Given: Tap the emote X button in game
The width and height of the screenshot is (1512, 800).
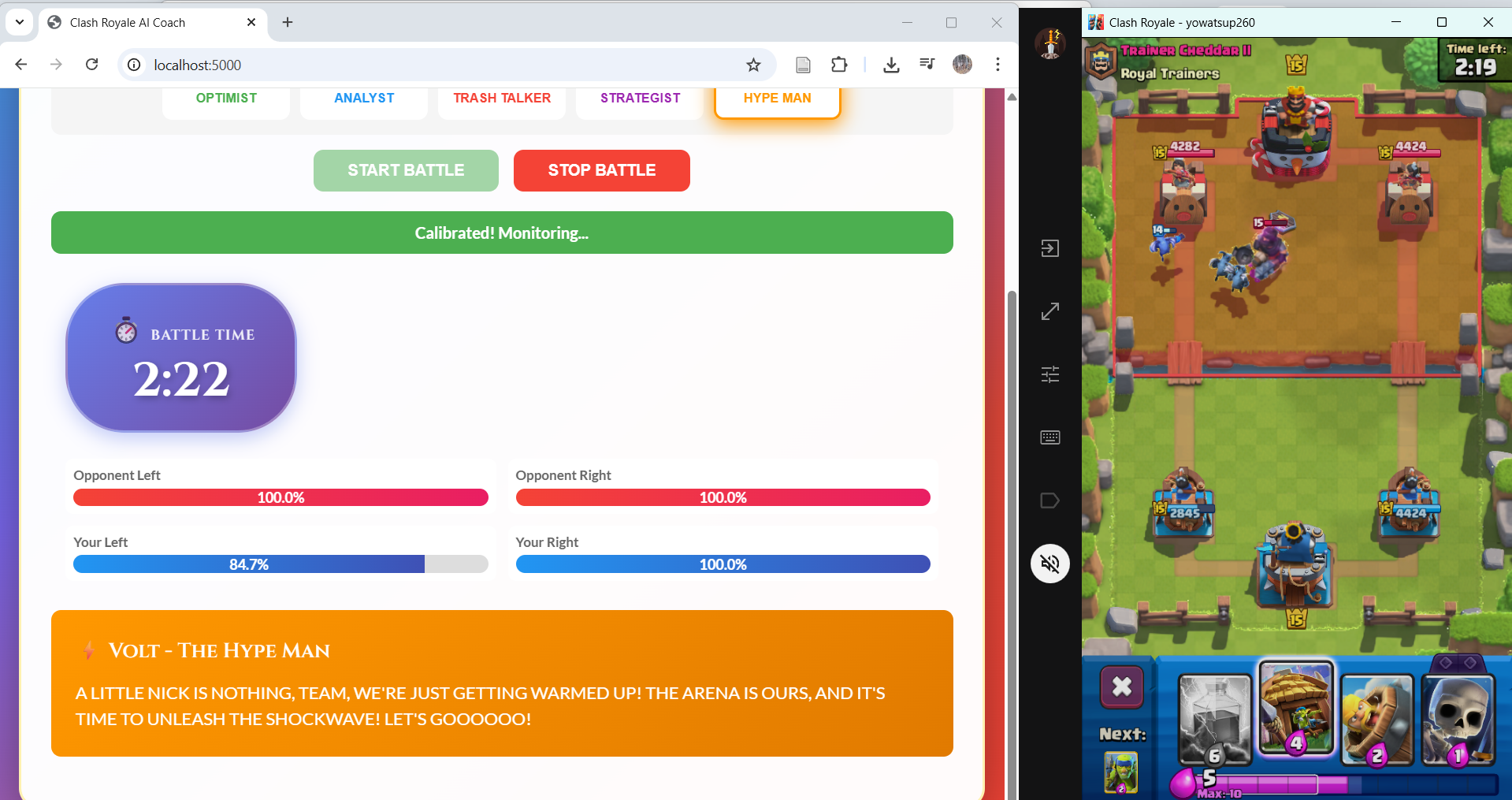Looking at the screenshot, I should click(x=1122, y=687).
